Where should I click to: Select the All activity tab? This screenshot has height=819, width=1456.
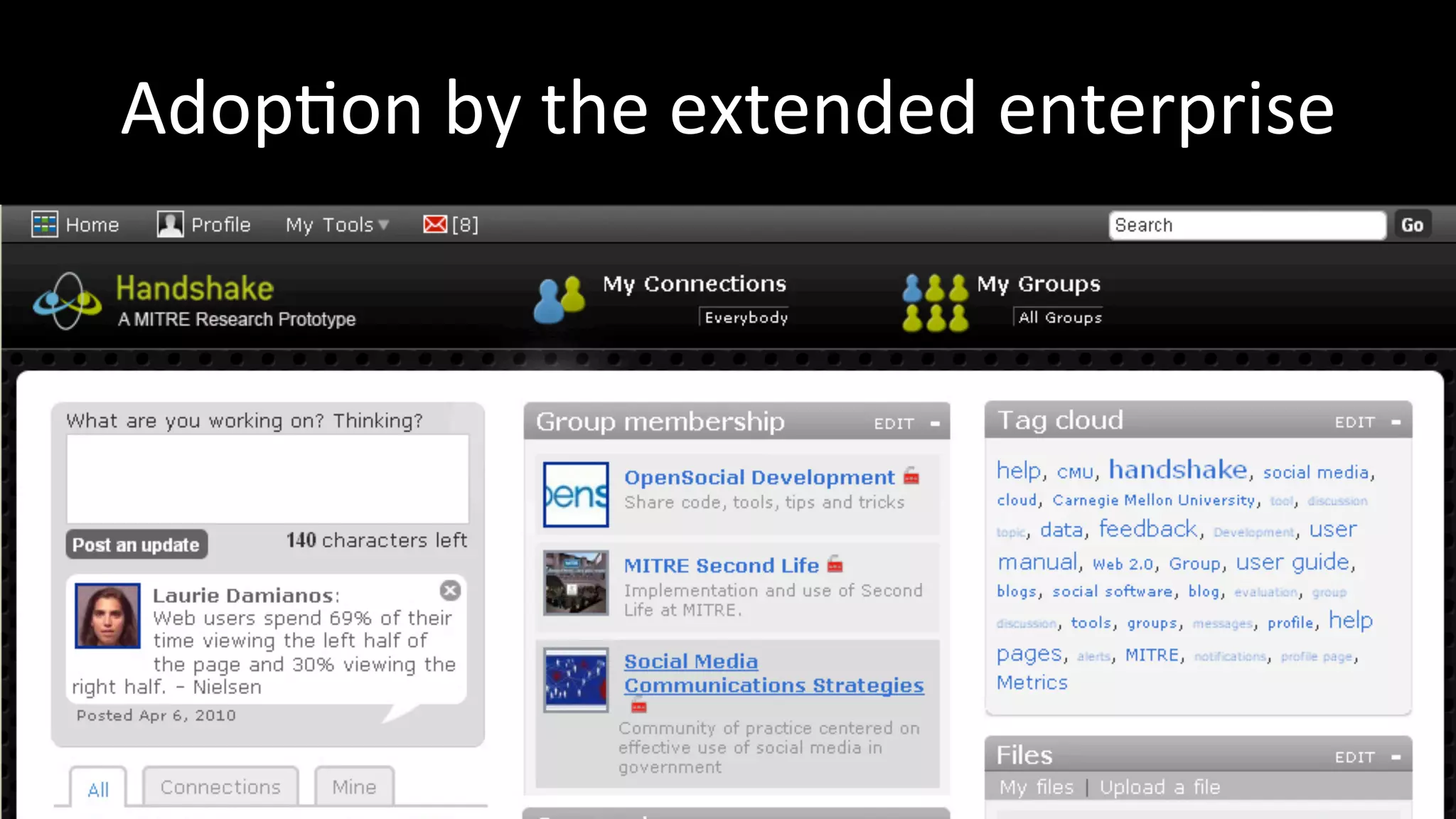click(x=98, y=788)
